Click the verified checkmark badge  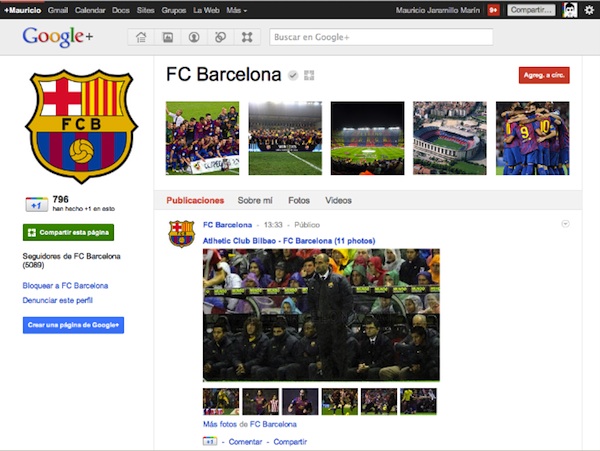tap(293, 75)
